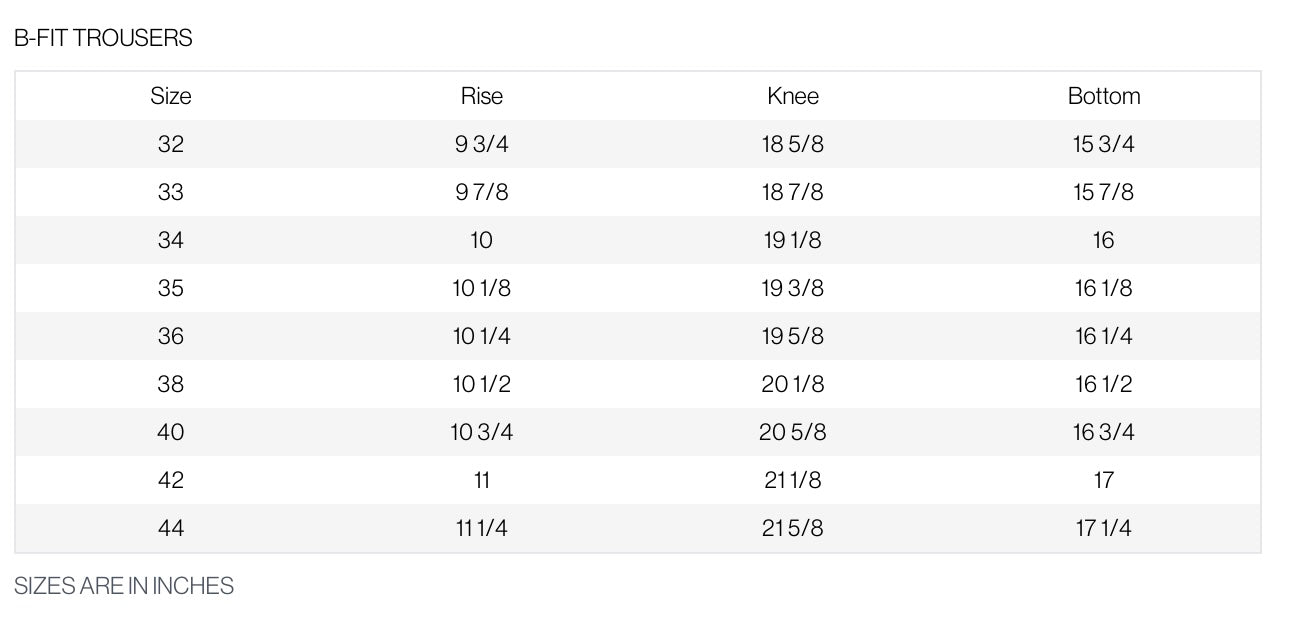Click the rise value for size 34
The image size is (1292, 634).
point(481,240)
